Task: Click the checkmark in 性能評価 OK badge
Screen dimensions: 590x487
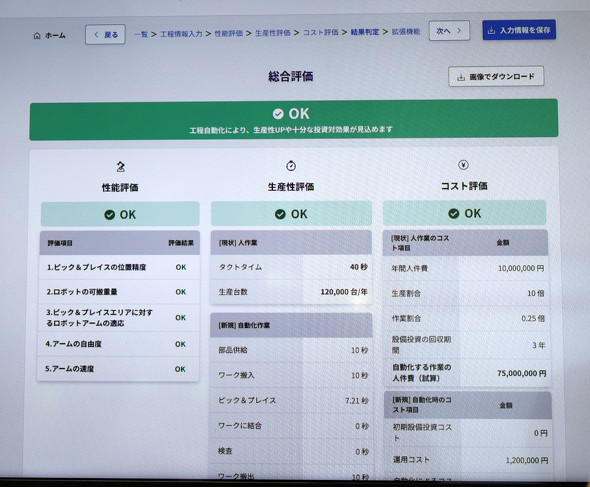Action: [x=109, y=215]
